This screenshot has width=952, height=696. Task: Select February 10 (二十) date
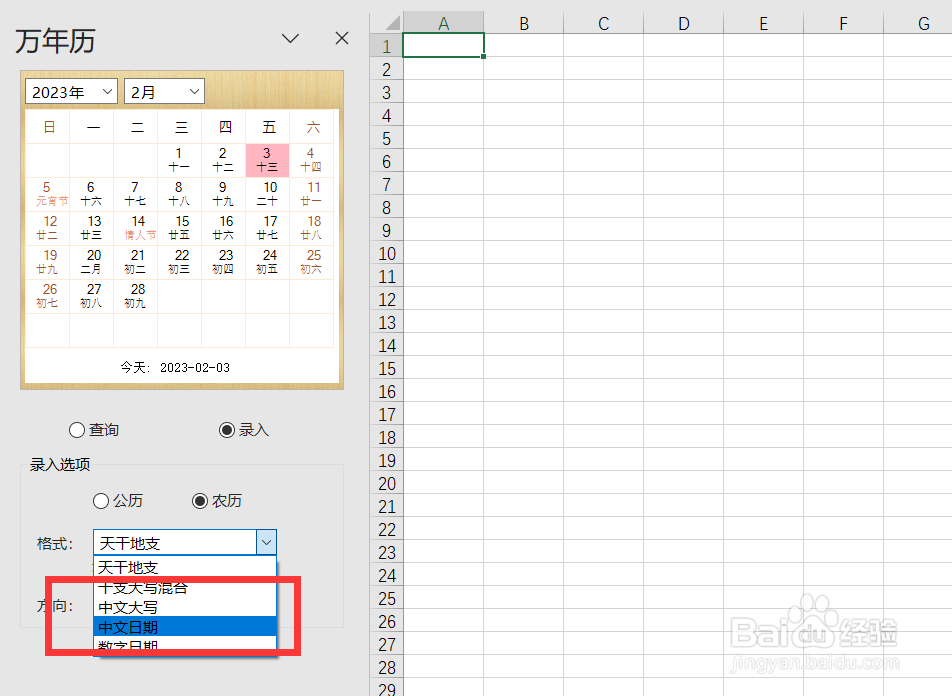267,194
